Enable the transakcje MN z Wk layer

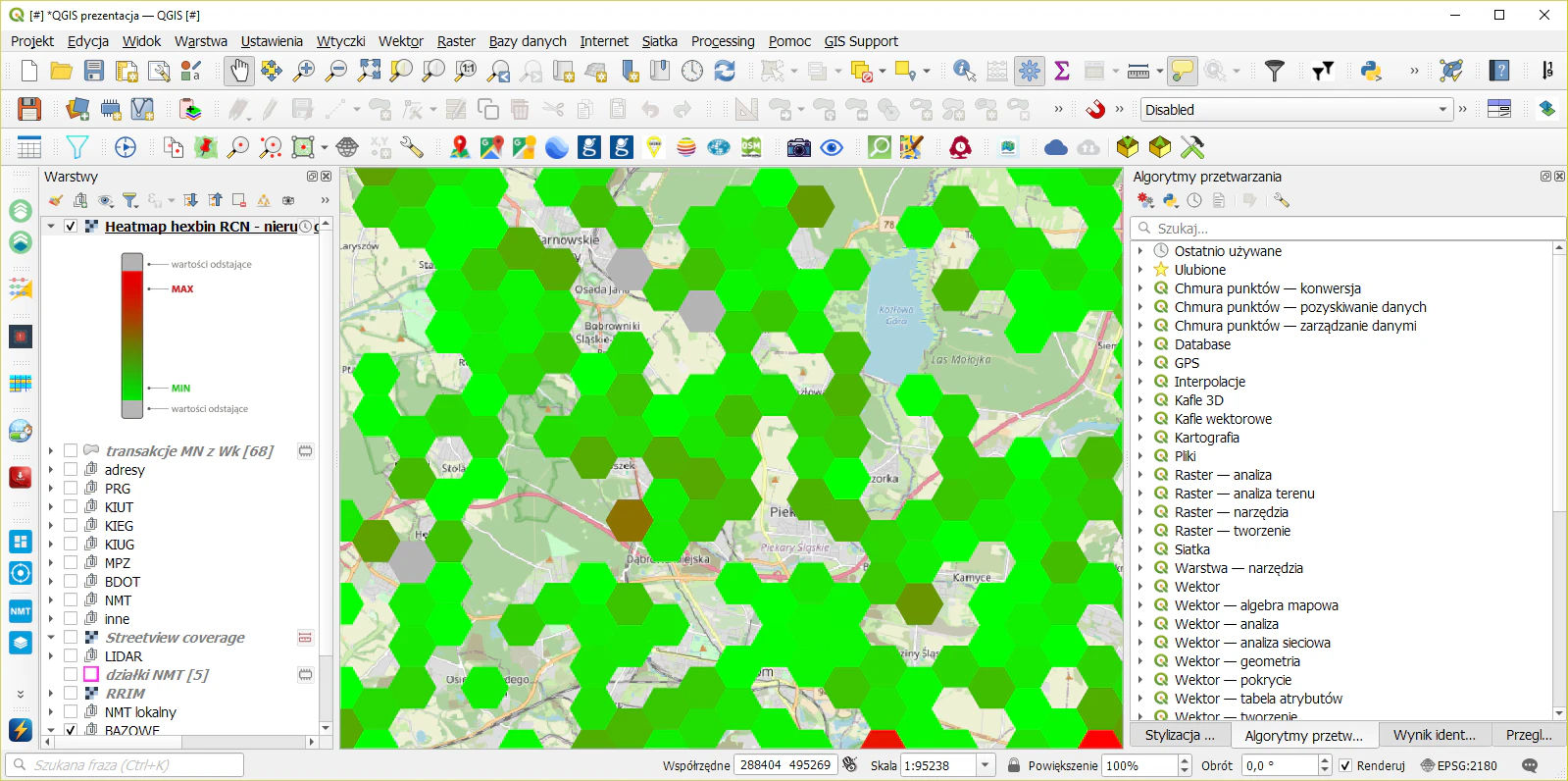71,451
